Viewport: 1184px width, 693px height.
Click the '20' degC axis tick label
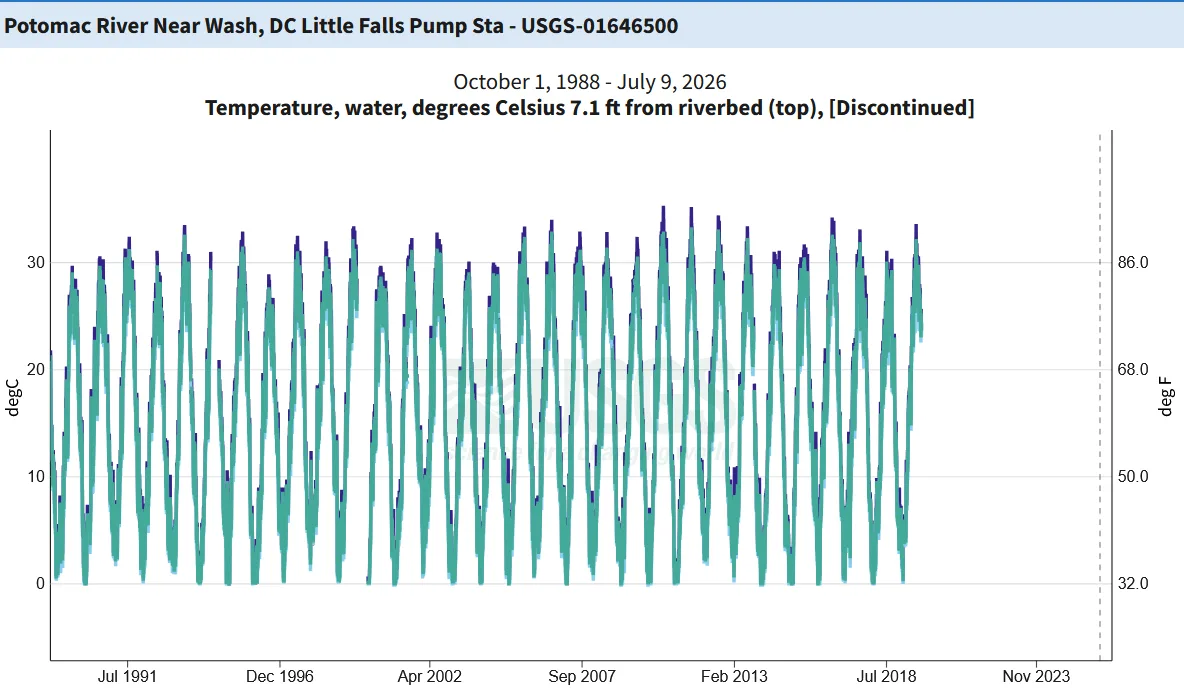click(35, 370)
